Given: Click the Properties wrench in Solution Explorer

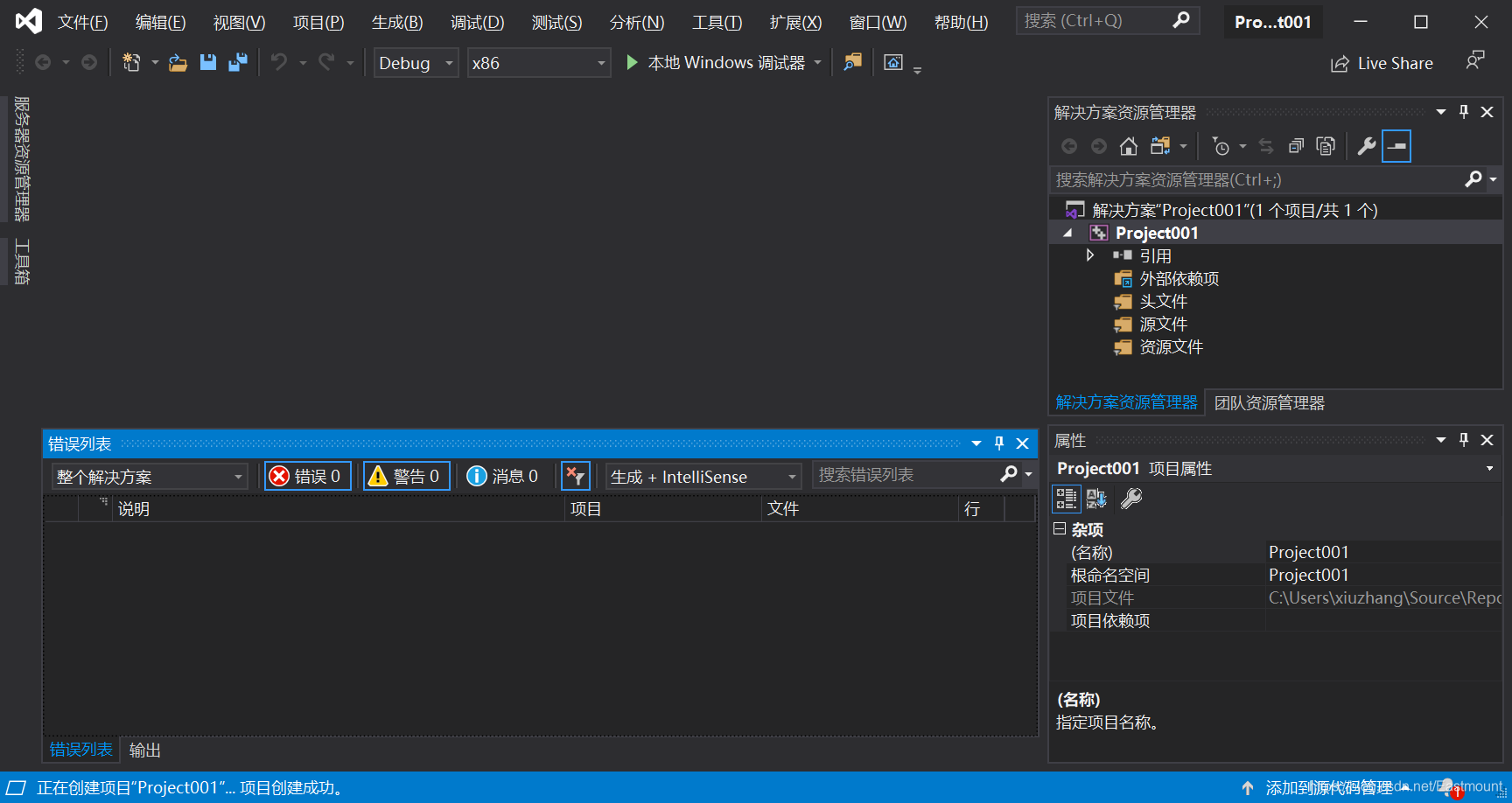Looking at the screenshot, I should click(1366, 146).
